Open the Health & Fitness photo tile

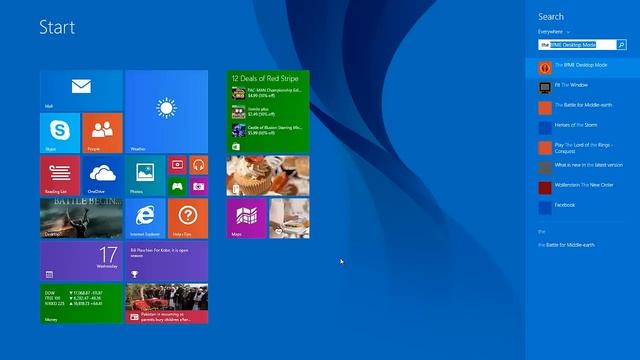point(289,218)
